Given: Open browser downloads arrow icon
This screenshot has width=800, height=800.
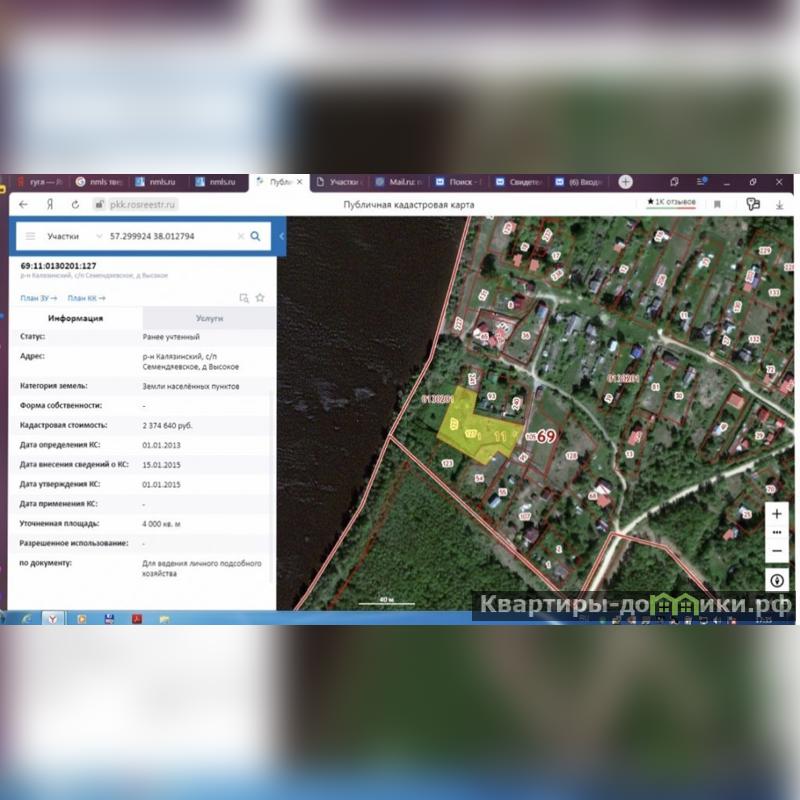Looking at the screenshot, I should (x=779, y=204).
